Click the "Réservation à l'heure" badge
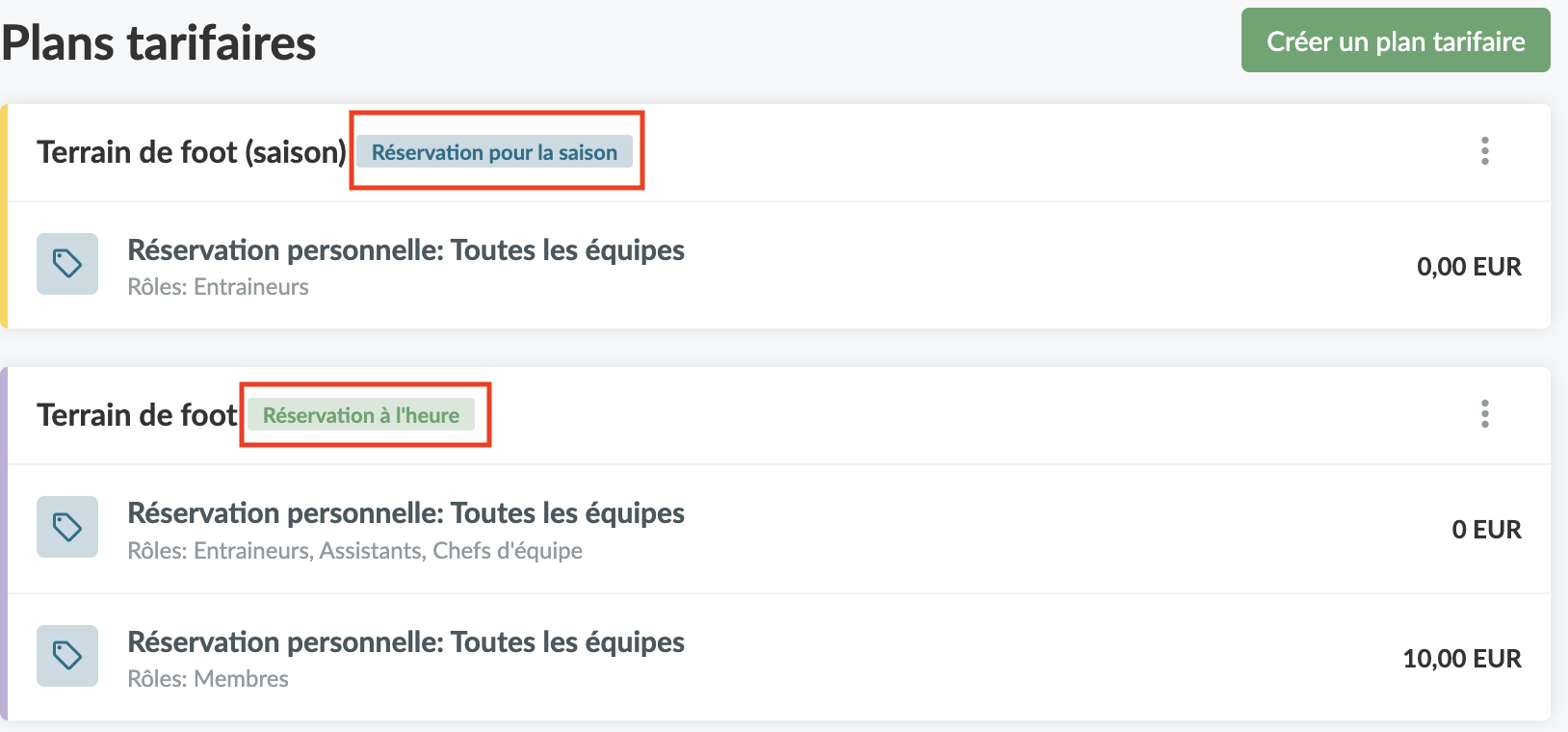This screenshot has height=732, width=1568. 361,415
